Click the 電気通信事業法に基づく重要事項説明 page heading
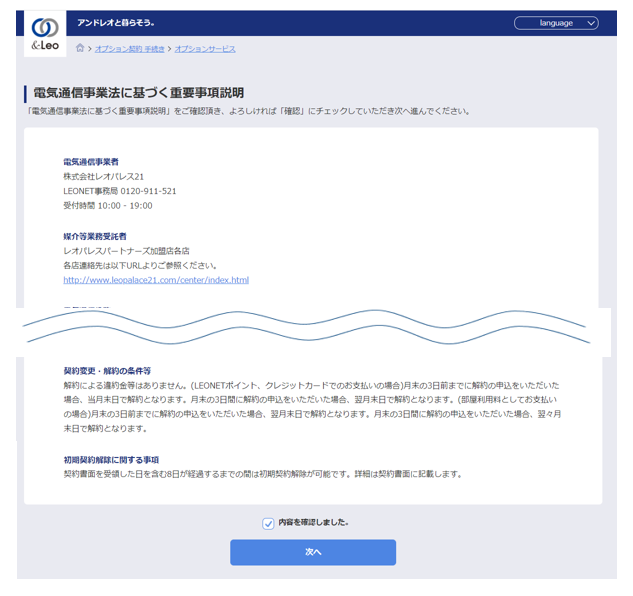Image resolution: width=633 pixels, height=596 pixels. point(139,93)
